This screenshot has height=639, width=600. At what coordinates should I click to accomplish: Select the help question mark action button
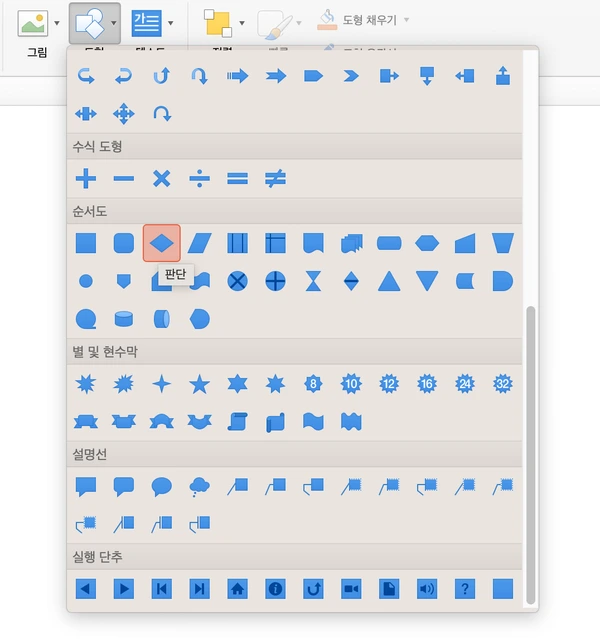[465, 589]
